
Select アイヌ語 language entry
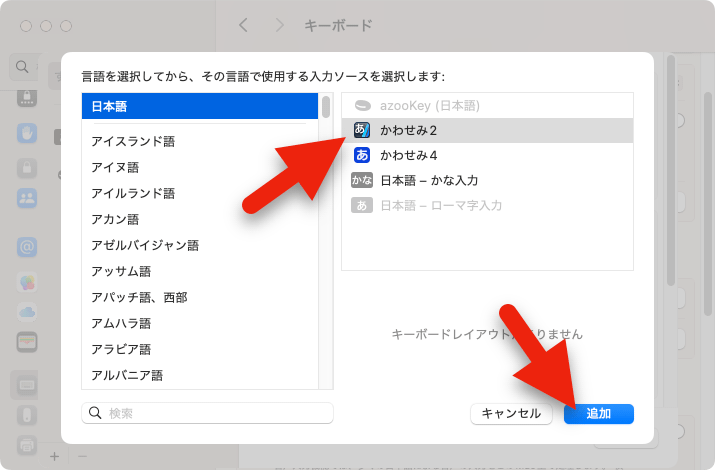200,167
